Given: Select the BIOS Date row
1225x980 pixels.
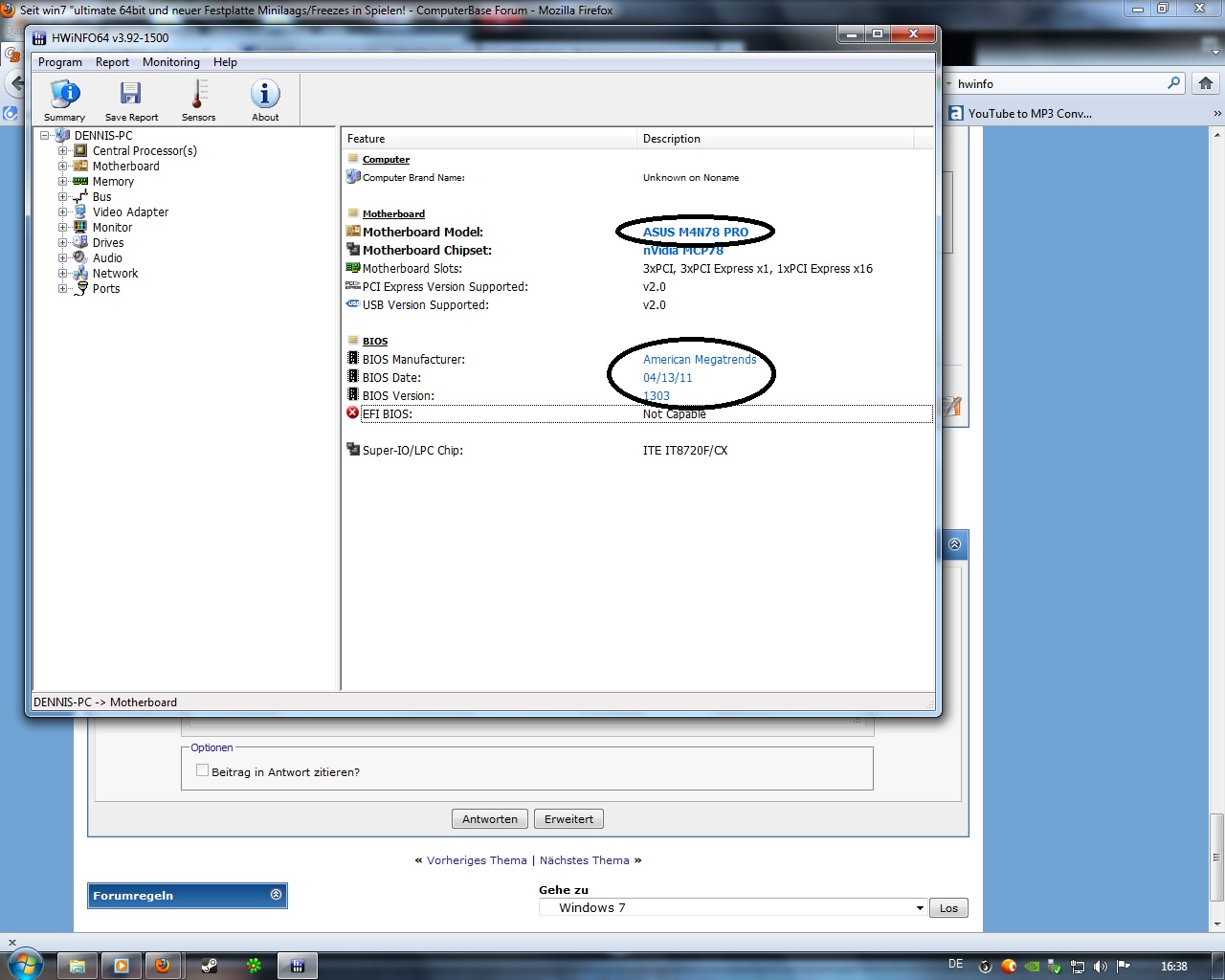Looking at the screenshot, I should [638, 377].
